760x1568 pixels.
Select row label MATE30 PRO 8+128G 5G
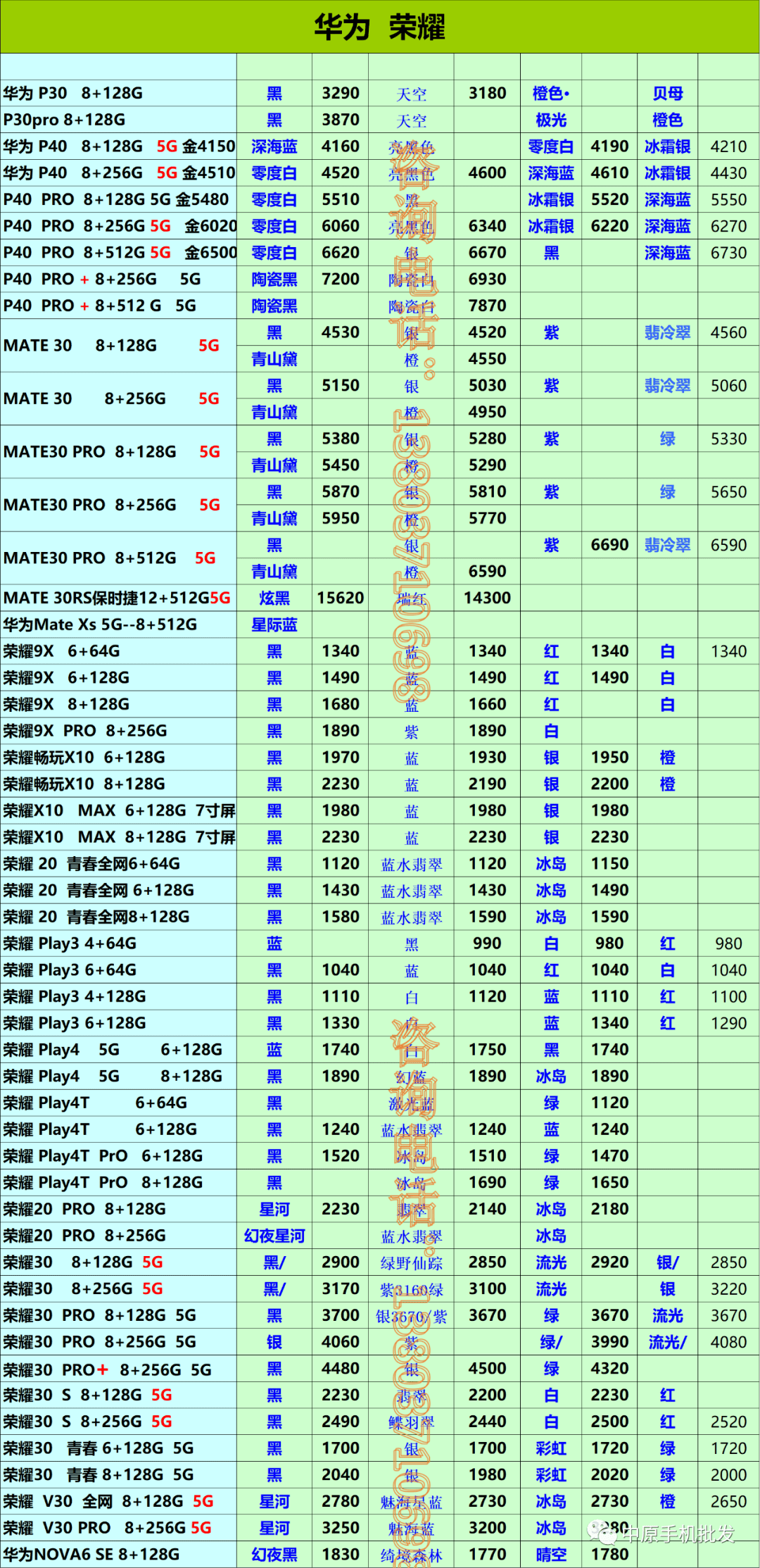[x=112, y=452]
